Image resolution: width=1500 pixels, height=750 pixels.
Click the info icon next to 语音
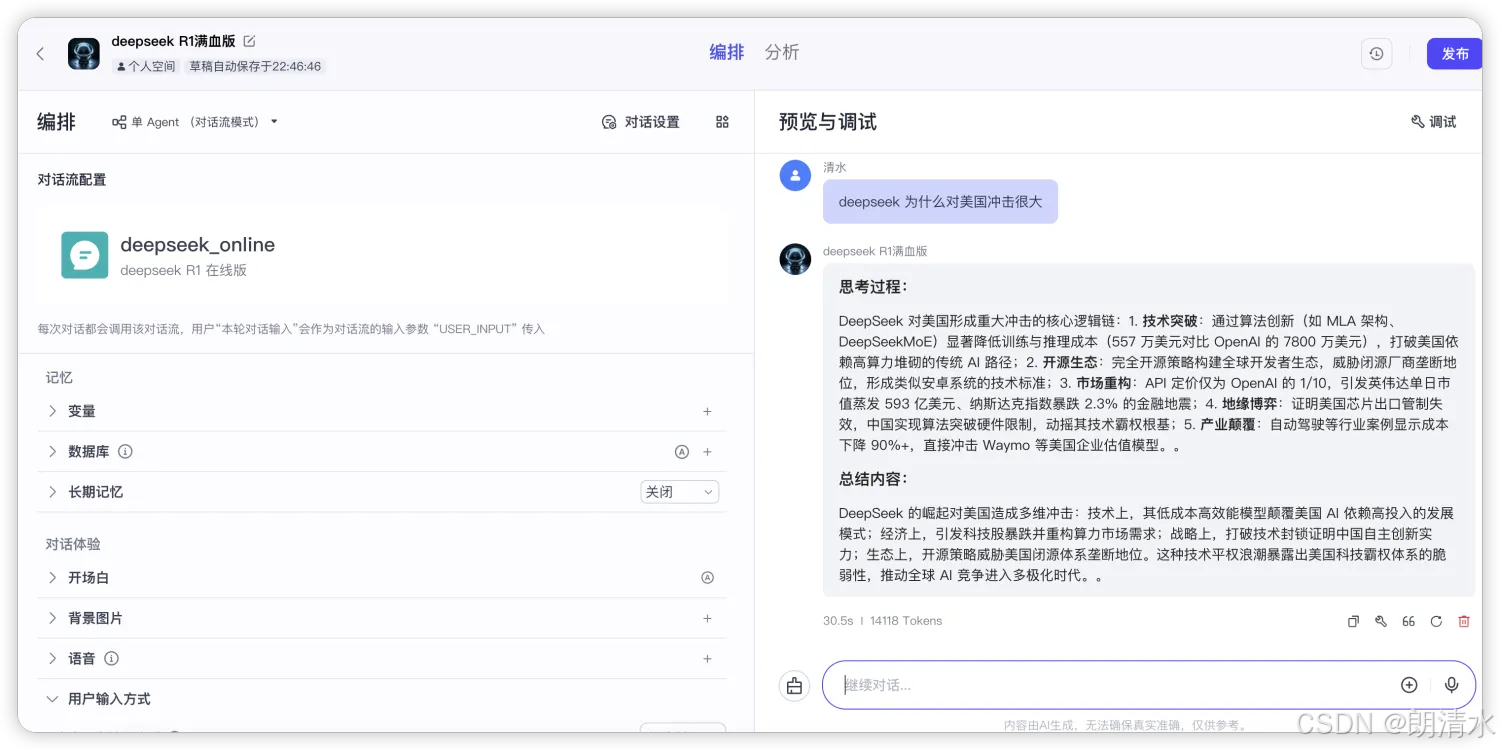(x=111, y=659)
